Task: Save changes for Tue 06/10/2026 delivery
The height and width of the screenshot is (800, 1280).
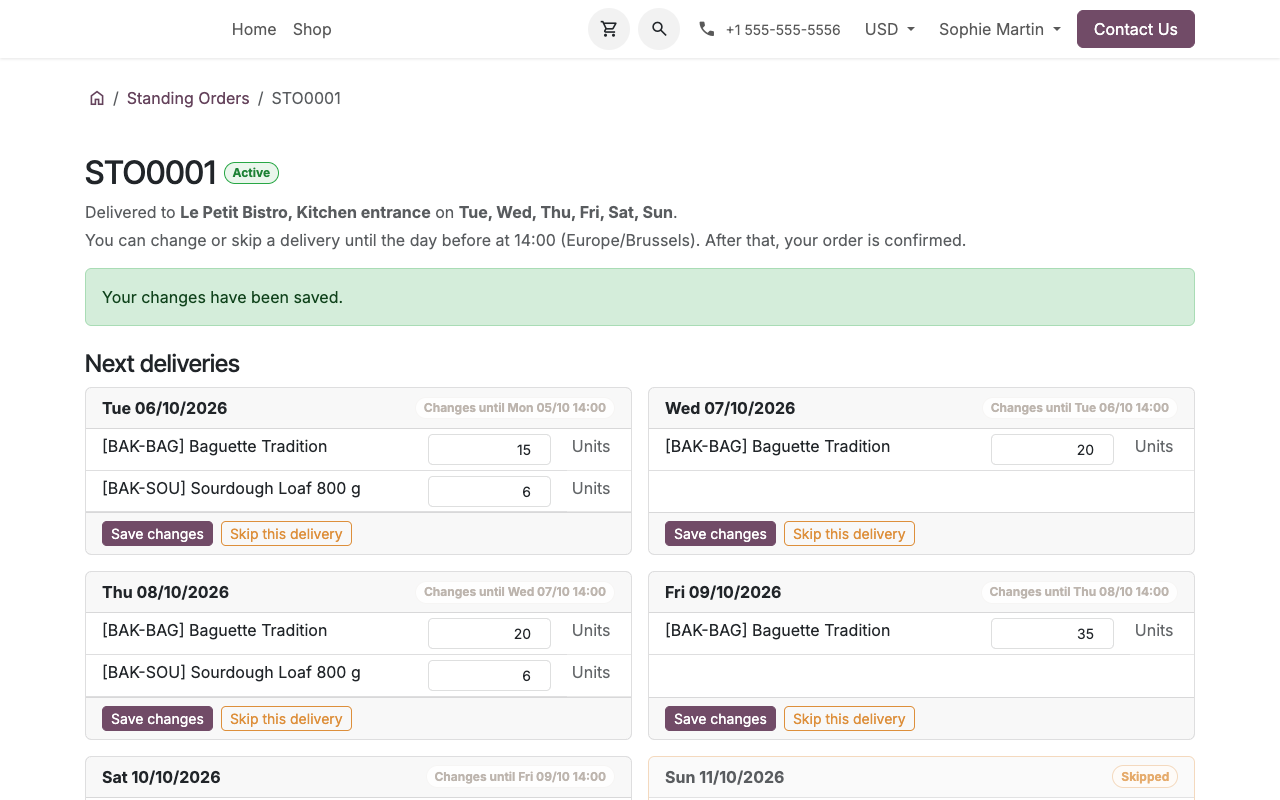Action: click(157, 534)
